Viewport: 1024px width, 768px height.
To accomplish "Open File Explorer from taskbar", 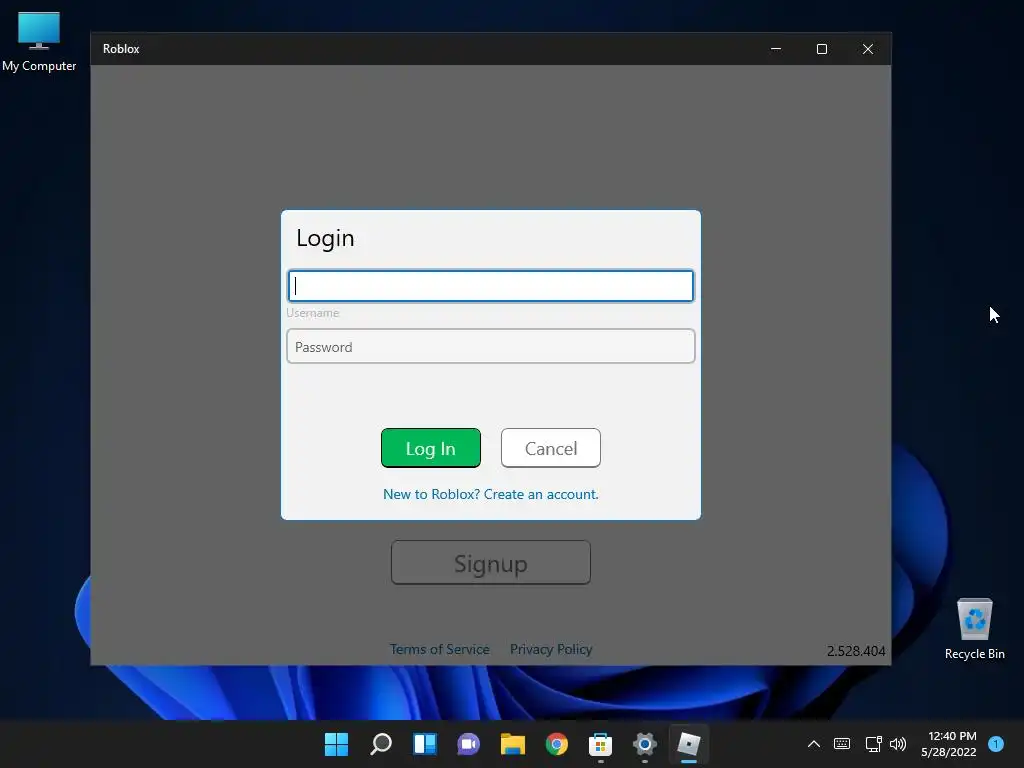I will click(x=513, y=744).
